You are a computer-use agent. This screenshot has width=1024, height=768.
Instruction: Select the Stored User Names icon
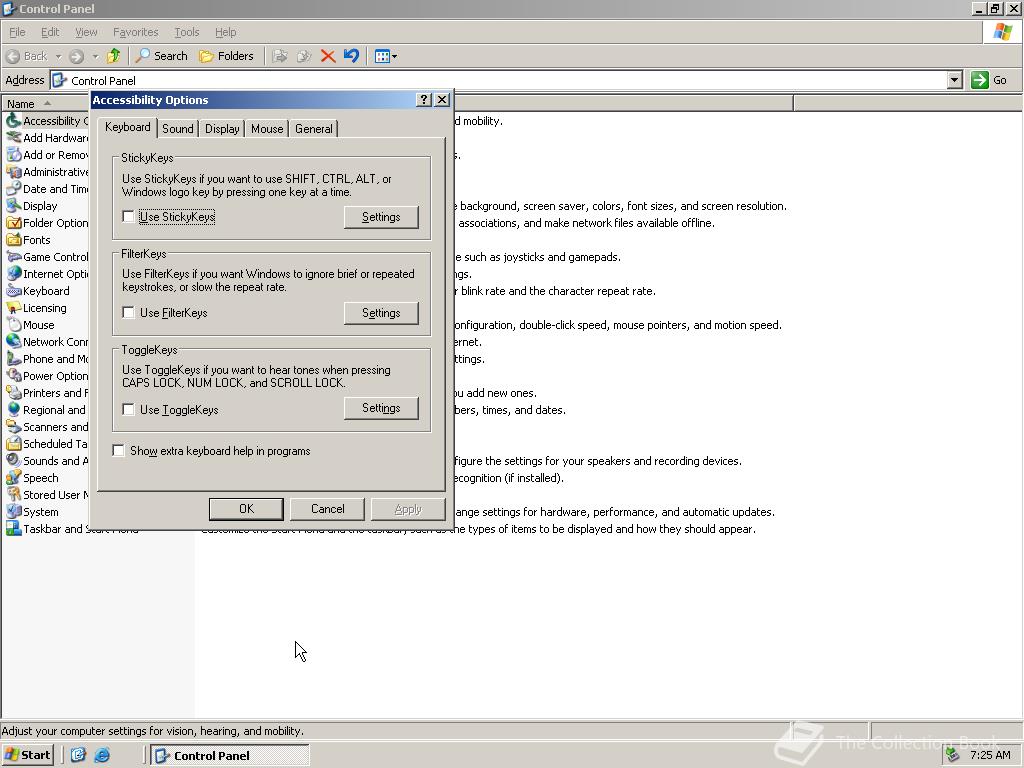coord(14,494)
